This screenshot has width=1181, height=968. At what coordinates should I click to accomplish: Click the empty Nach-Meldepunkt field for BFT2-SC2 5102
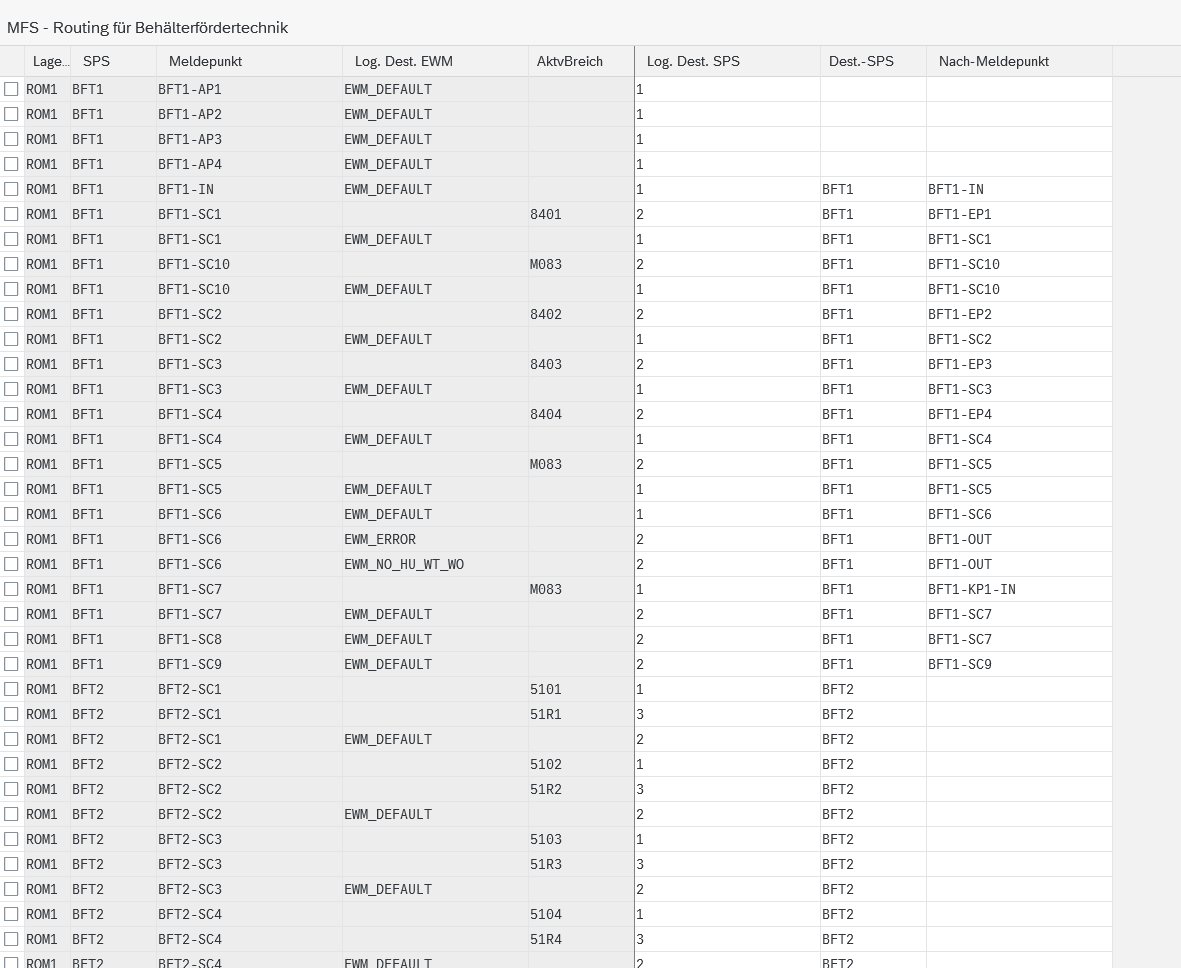1019,764
